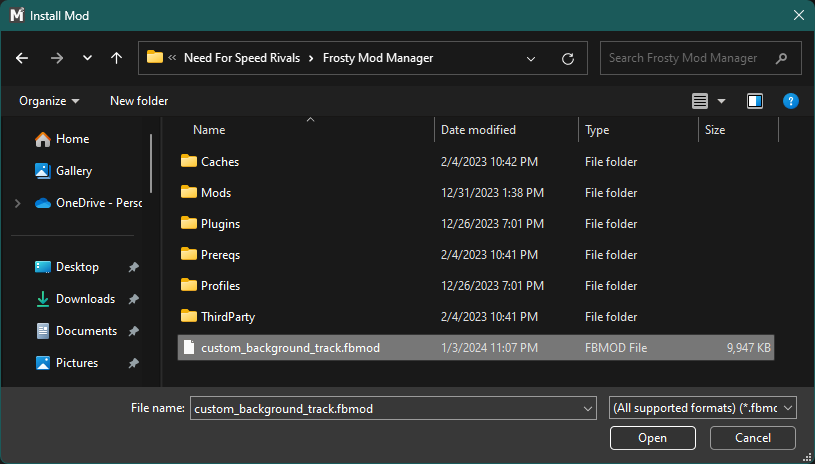Close the Install Mod dialog

799,16
